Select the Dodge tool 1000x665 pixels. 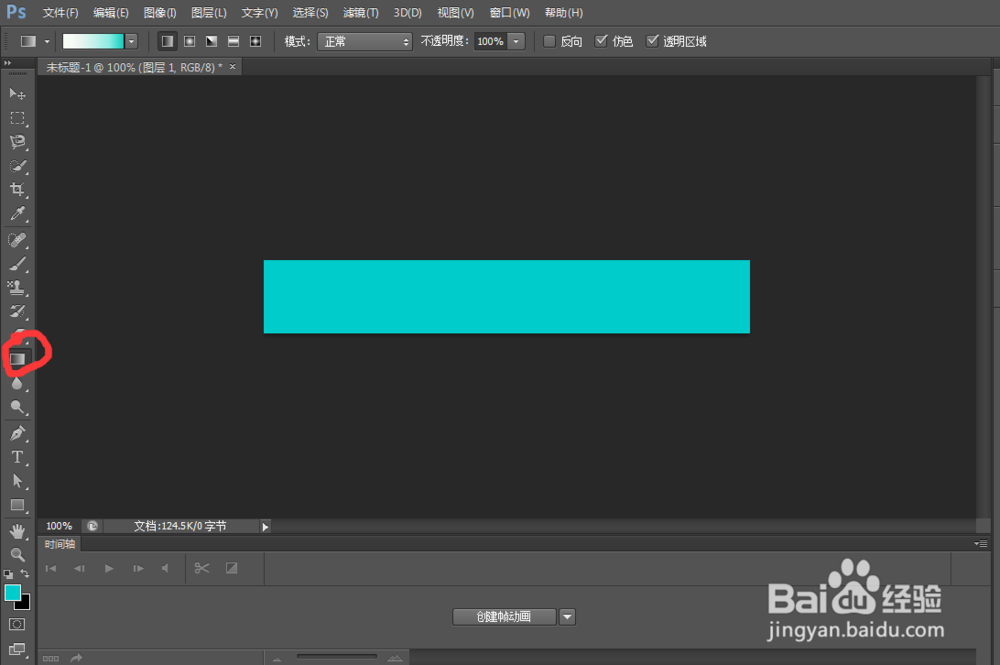[17, 407]
